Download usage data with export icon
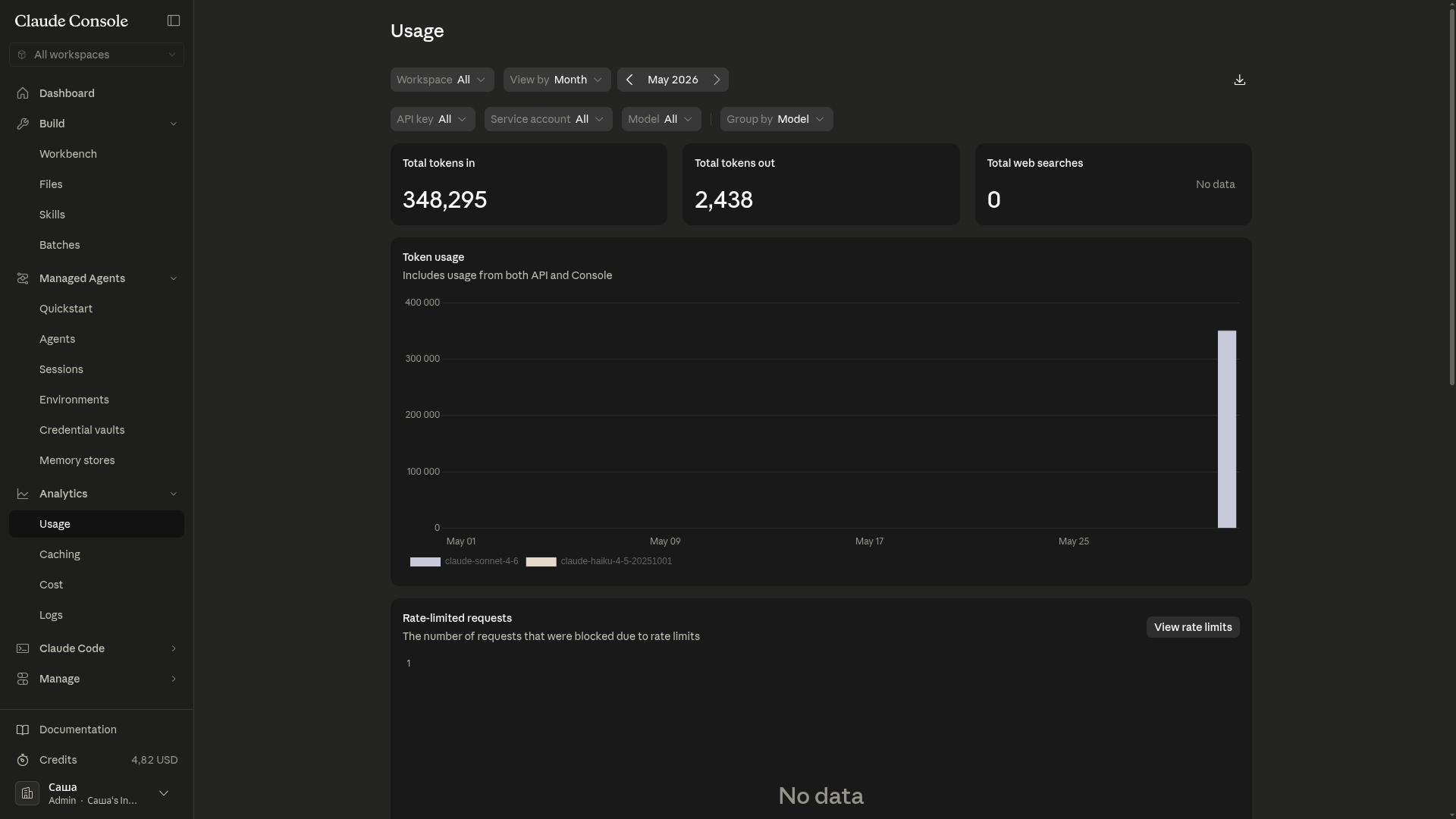 click(1240, 80)
